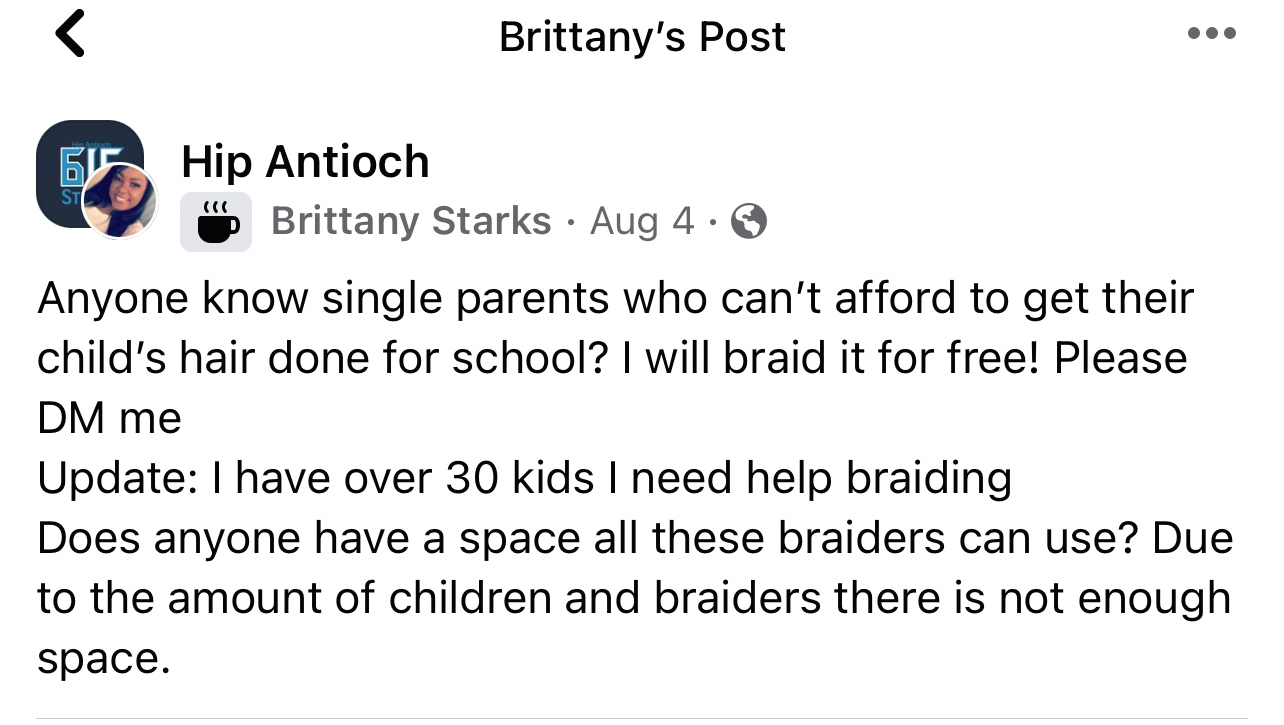1284x725 pixels.
Task: Tap "I need help braiding" text
Action: [820, 479]
